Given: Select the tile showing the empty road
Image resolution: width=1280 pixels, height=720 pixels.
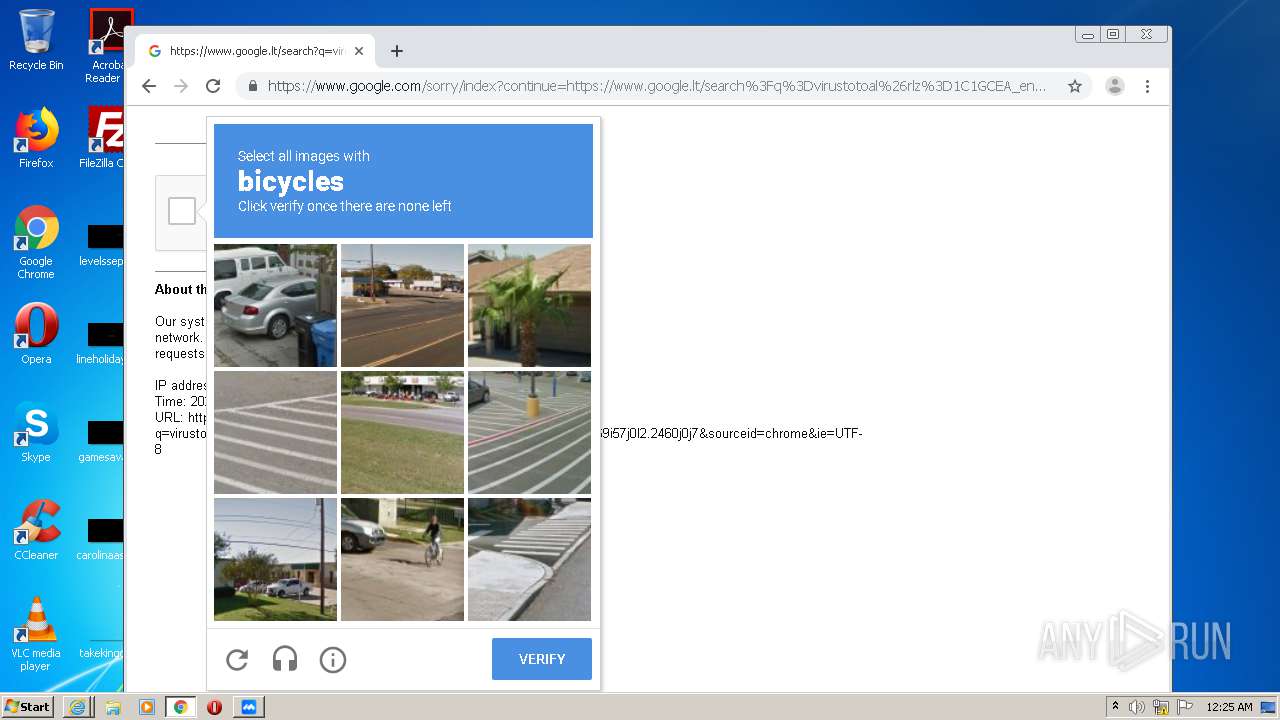Looking at the screenshot, I should pyautogui.click(x=402, y=305).
